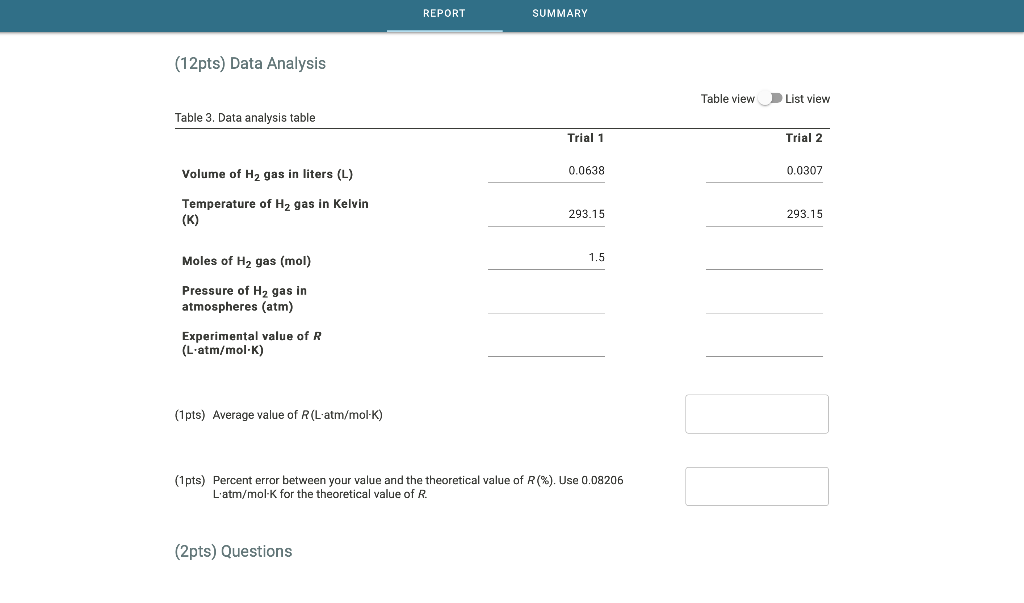Toggle from Table view to List view
The height and width of the screenshot is (603, 1024).
[770, 98]
